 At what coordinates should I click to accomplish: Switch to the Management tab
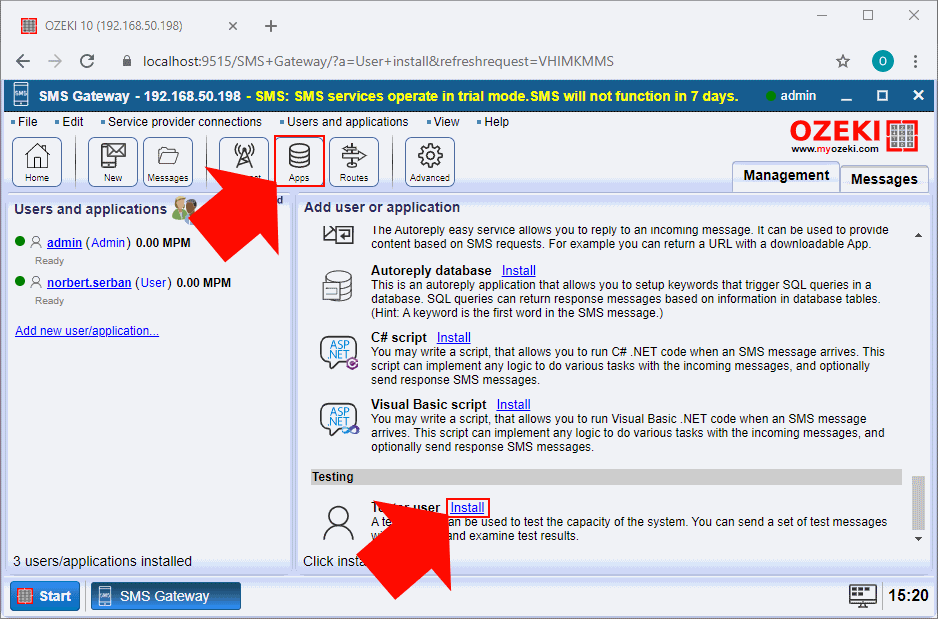786,176
